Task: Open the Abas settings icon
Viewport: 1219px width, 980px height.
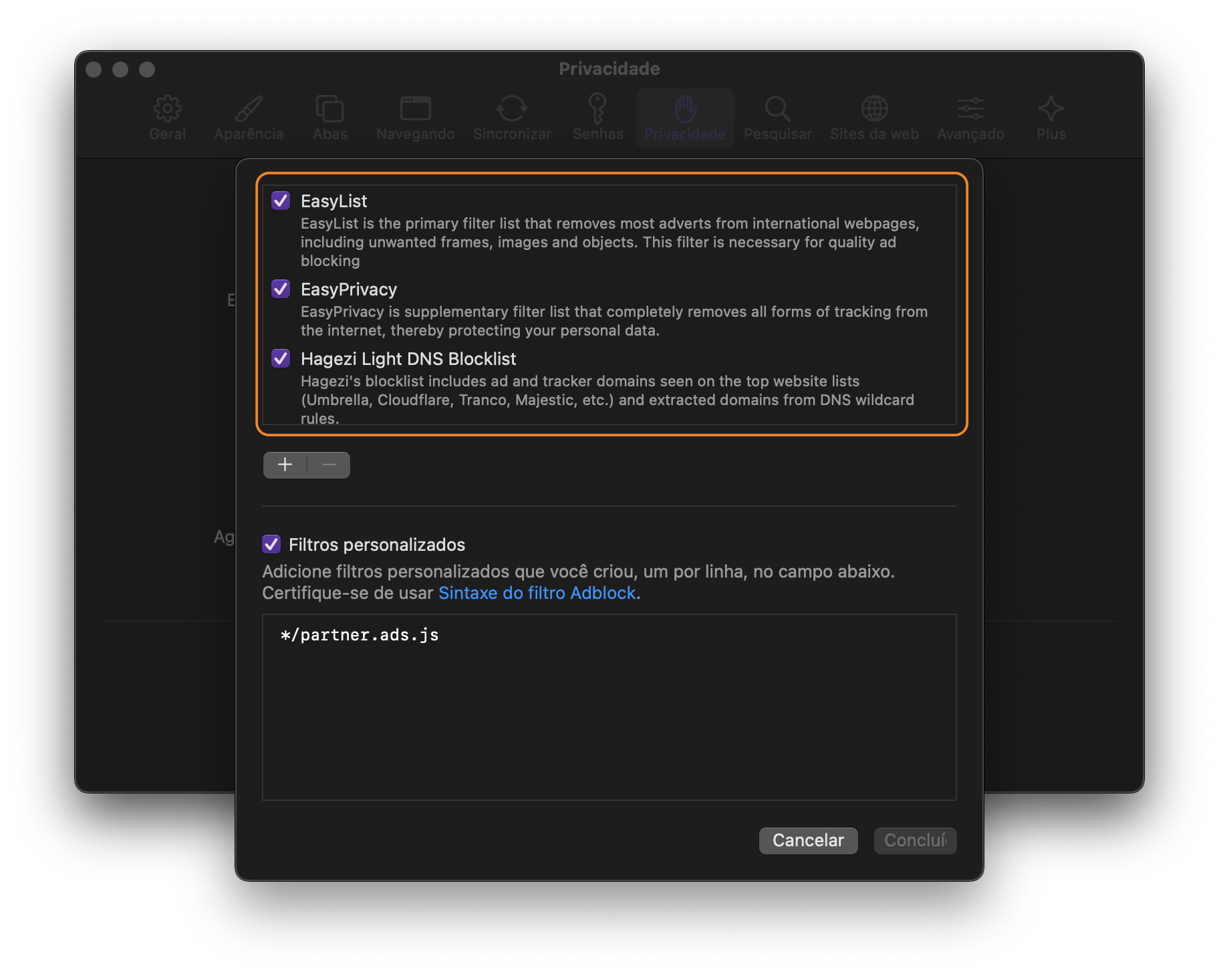Action: click(329, 109)
